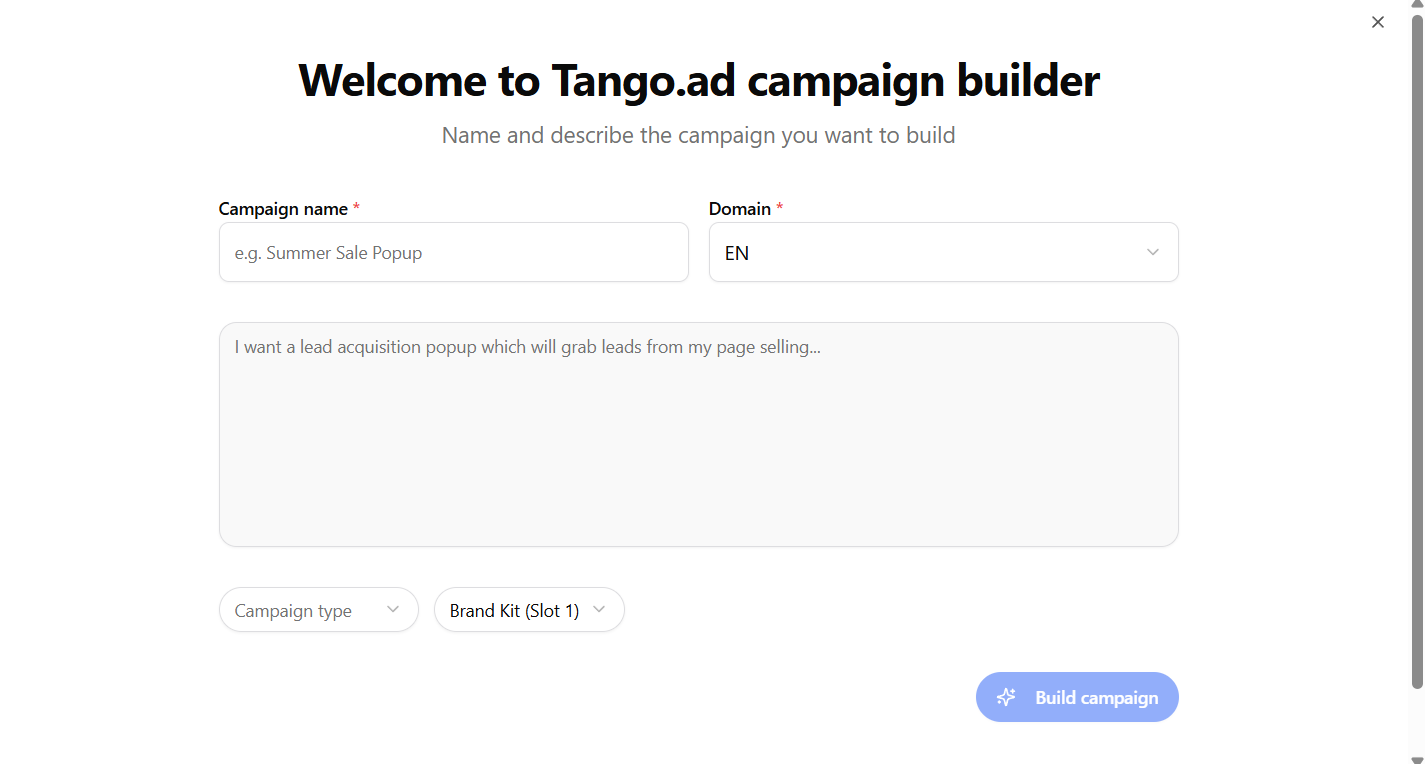Click the vertical scrollbar on the right edge
1425x764 pixels.
pyautogui.click(x=1417, y=352)
